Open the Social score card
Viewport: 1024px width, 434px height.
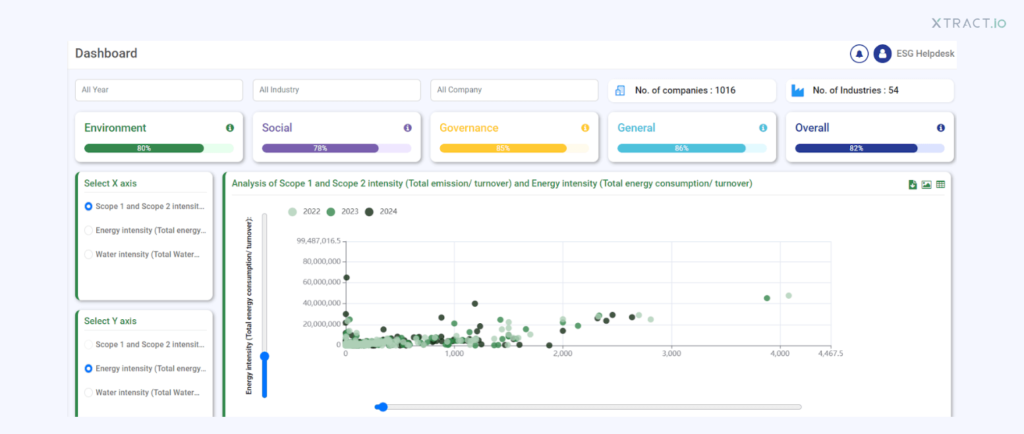coord(336,137)
